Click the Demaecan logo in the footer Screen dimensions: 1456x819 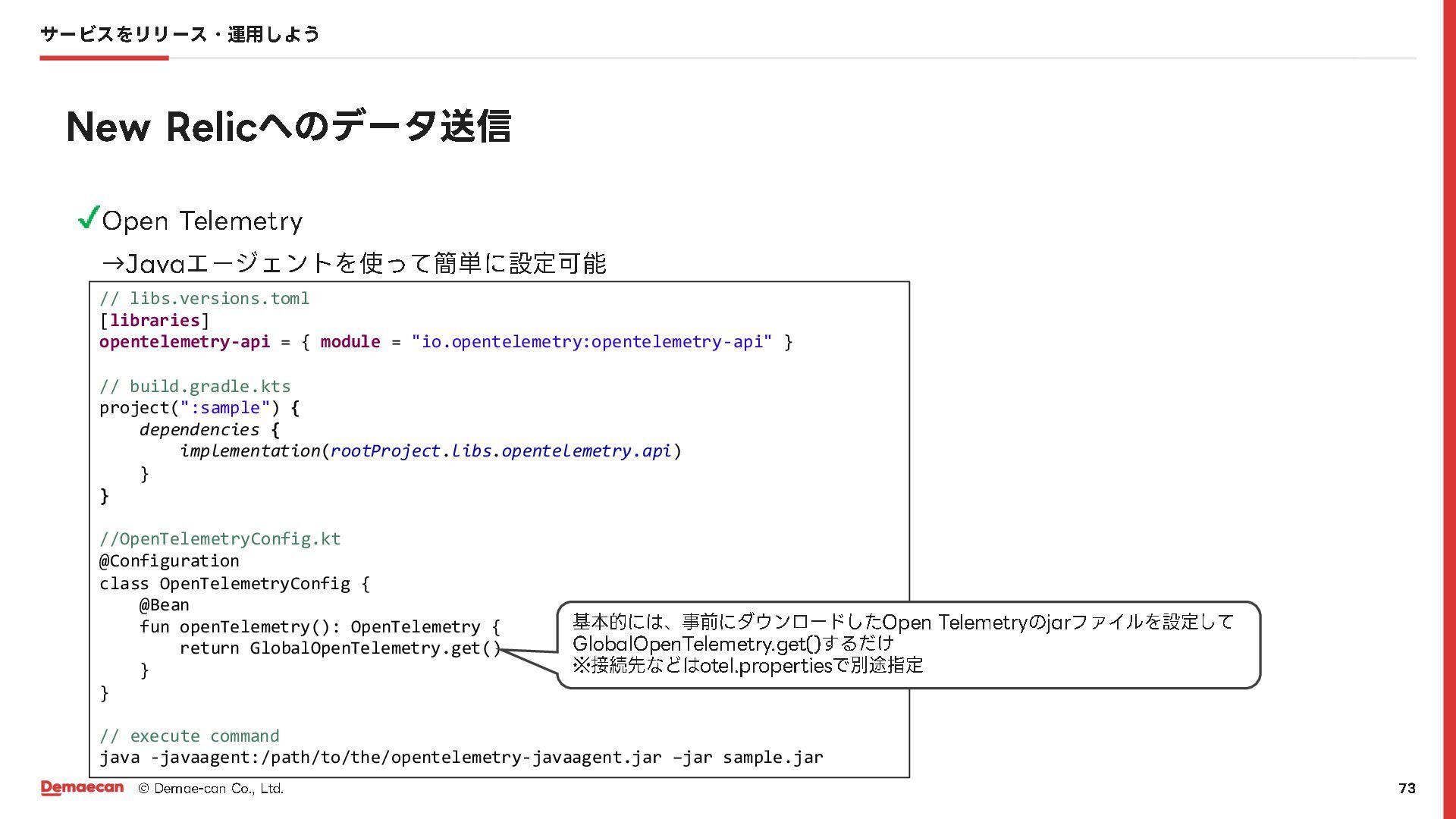click(82, 788)
